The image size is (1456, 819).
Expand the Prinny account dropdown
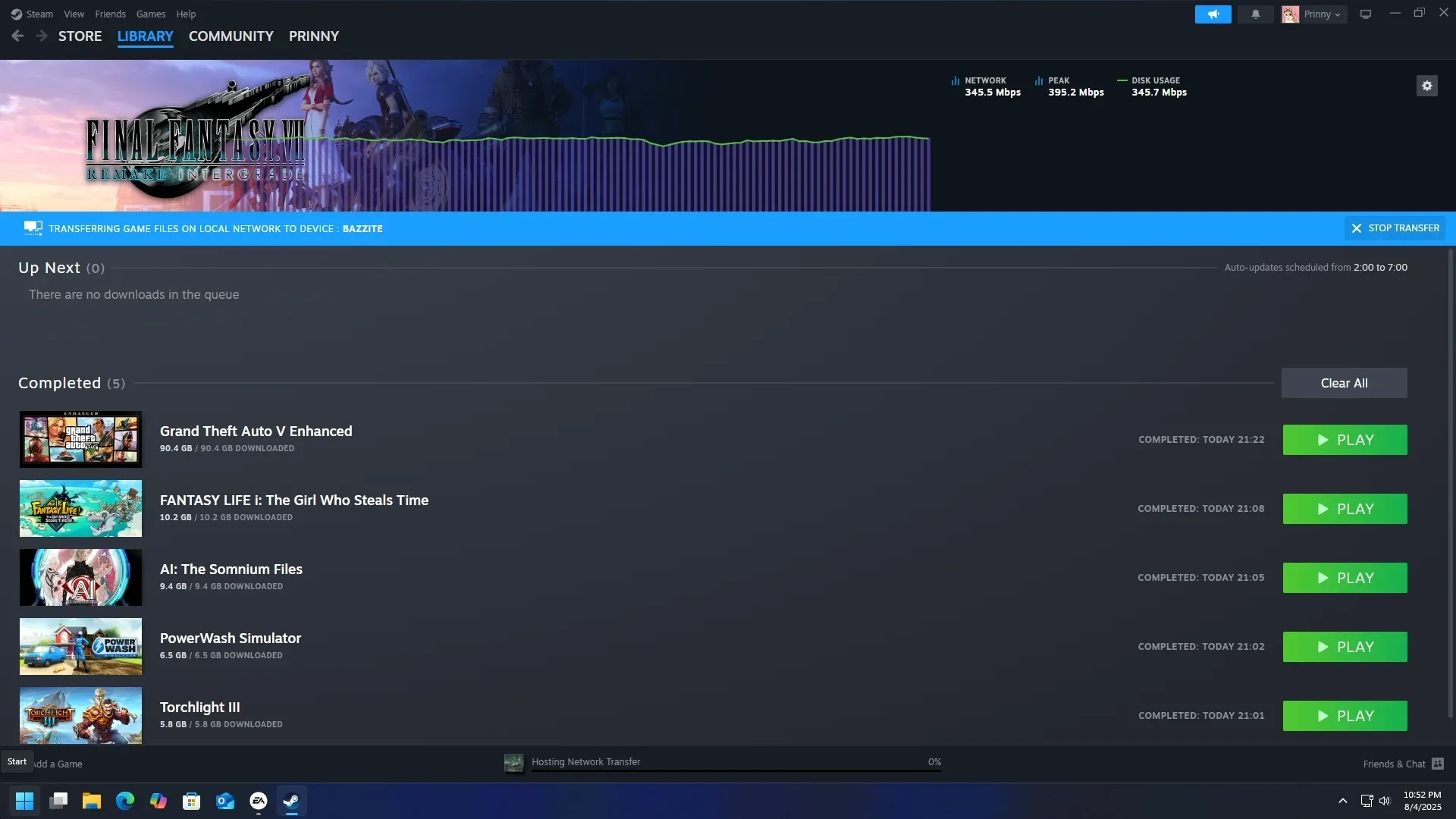pos(1314,14)
